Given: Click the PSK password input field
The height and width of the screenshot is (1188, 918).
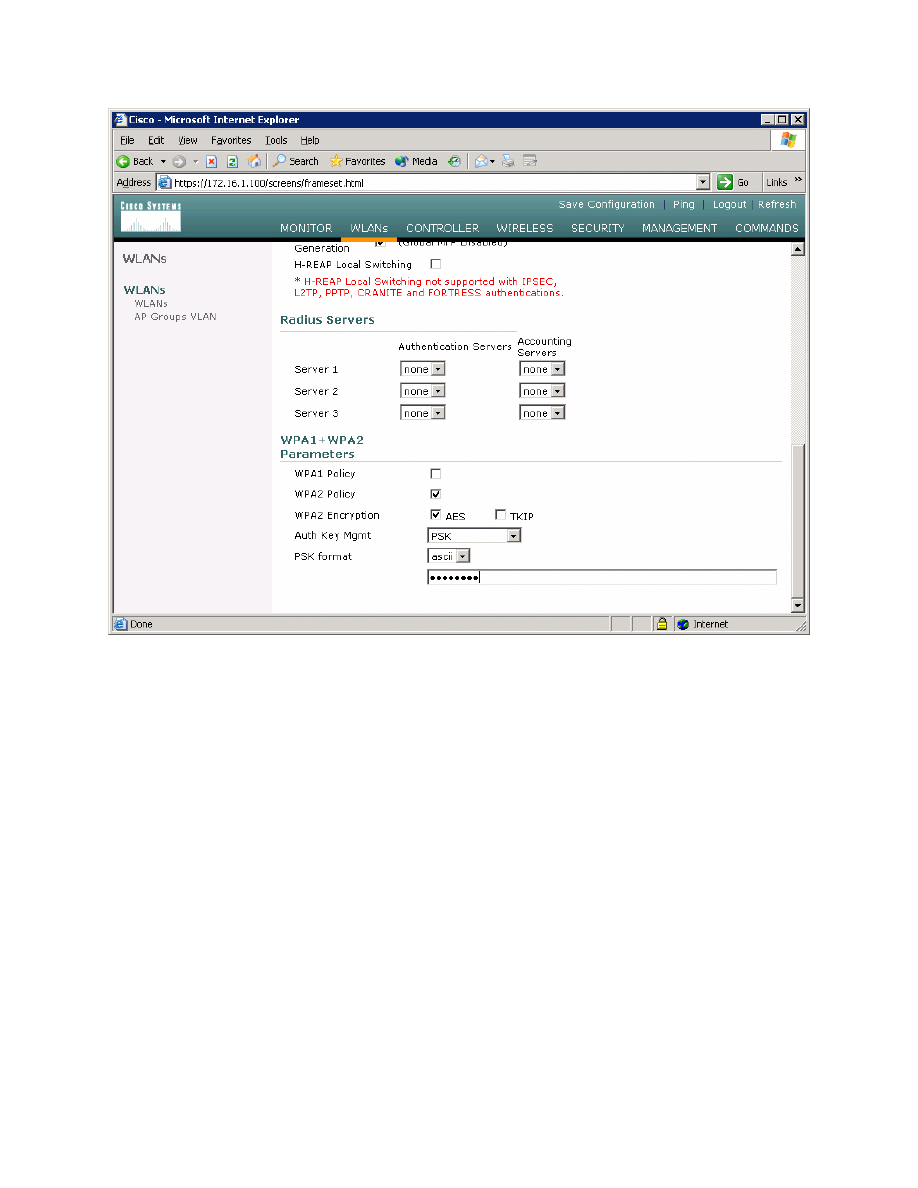Looking at the screenshot, I should point(601,577).
